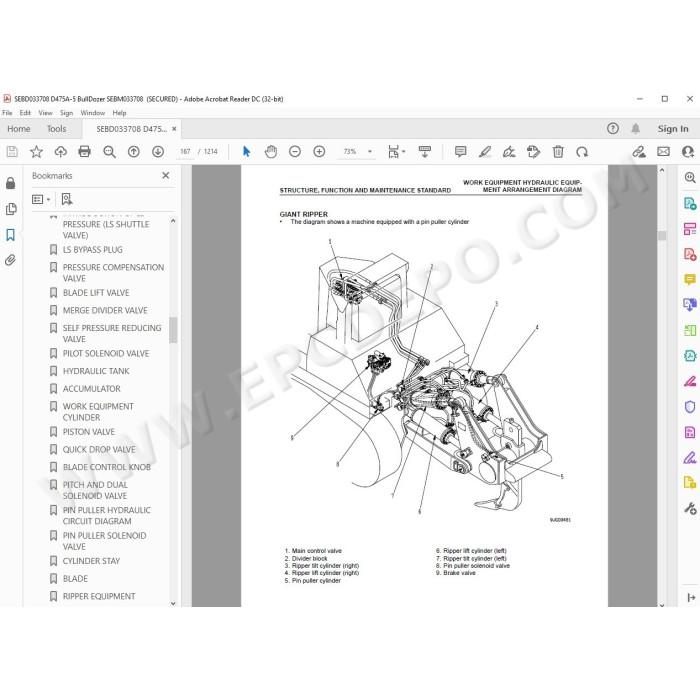Open the Protect shield tool in the right pane
Viewport: 700px width, 700px height.
pyautogui.click(x=690, y=407)
